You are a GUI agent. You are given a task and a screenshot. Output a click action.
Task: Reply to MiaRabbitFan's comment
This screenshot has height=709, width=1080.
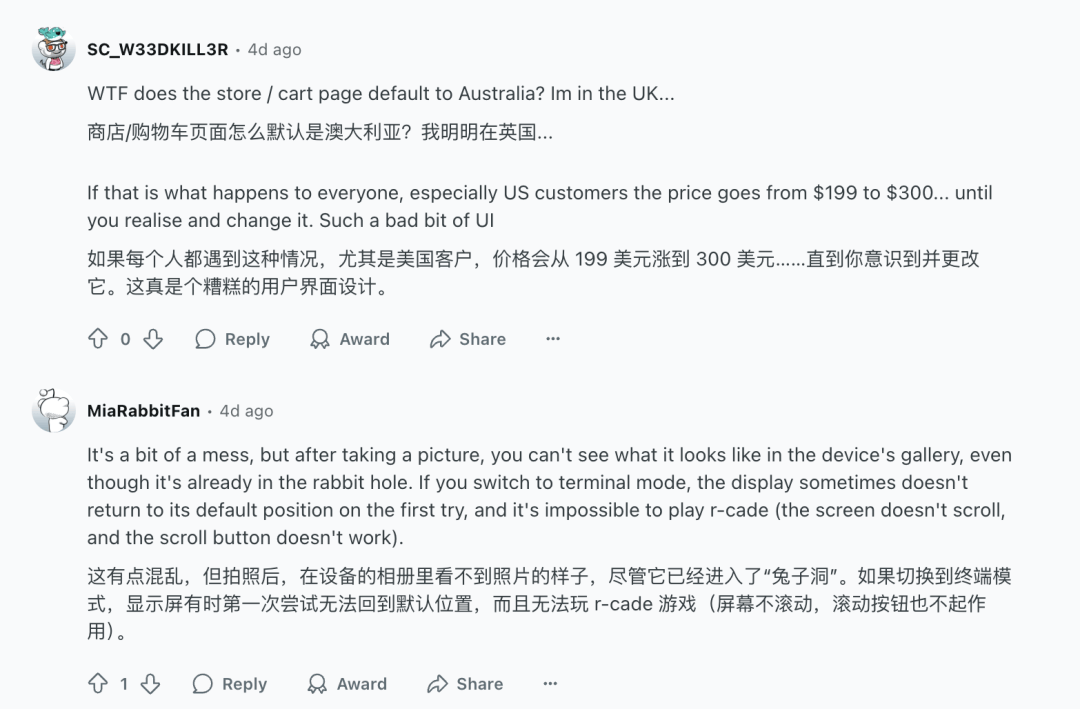[x=230, y=684]
